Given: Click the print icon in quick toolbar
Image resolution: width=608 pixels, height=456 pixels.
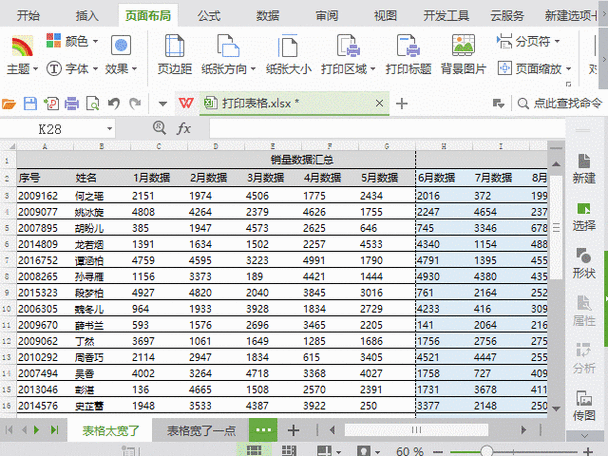Looking at the screenshot, I should (x=72, y=104).
